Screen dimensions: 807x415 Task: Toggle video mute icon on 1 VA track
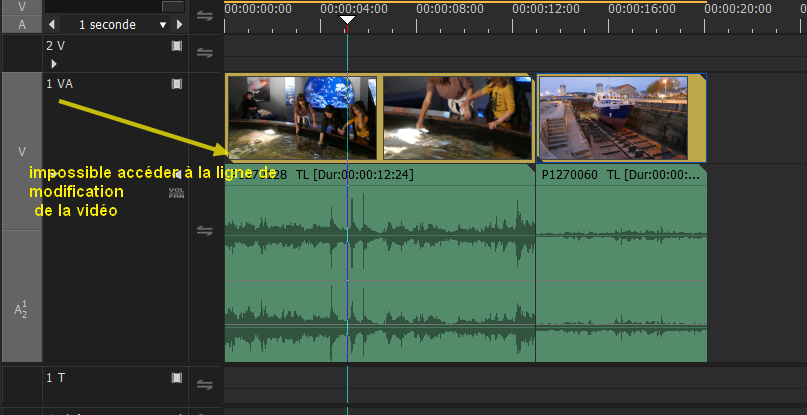pos(177,84)
